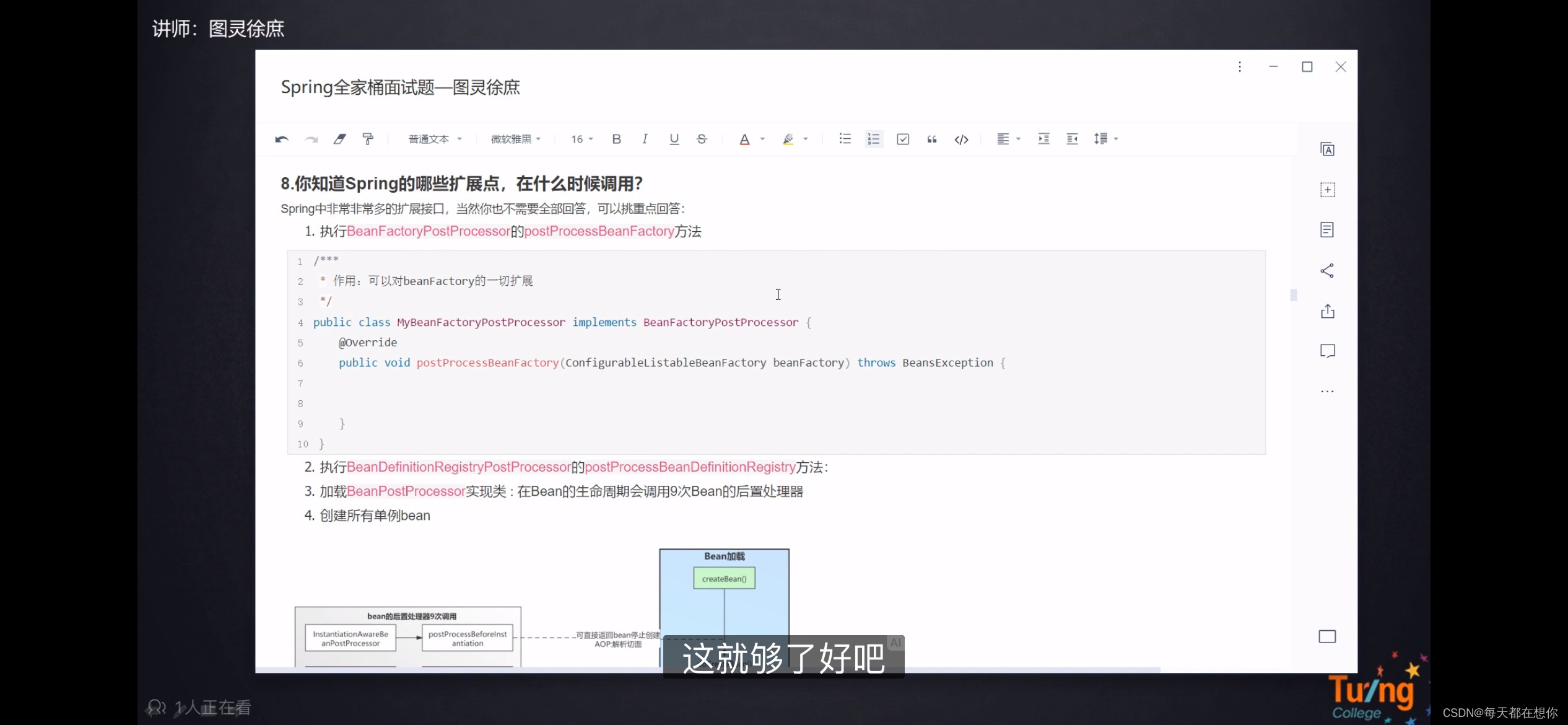Click the presentation rectangle icon at bottom

(1327, 636)
